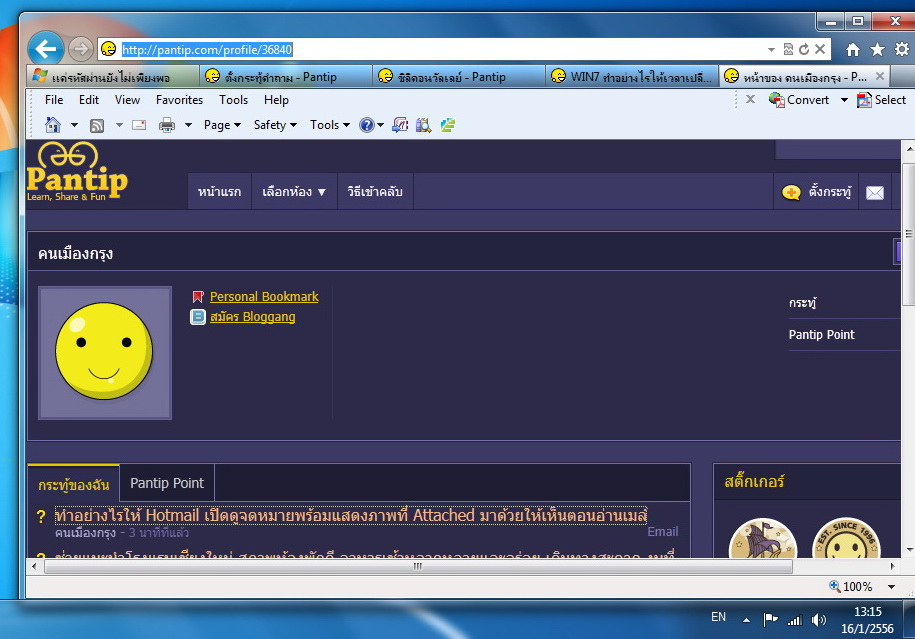Open the สมัคร Bloggang link
This screenshot has height=639, width=915.
tap(252, 316)
